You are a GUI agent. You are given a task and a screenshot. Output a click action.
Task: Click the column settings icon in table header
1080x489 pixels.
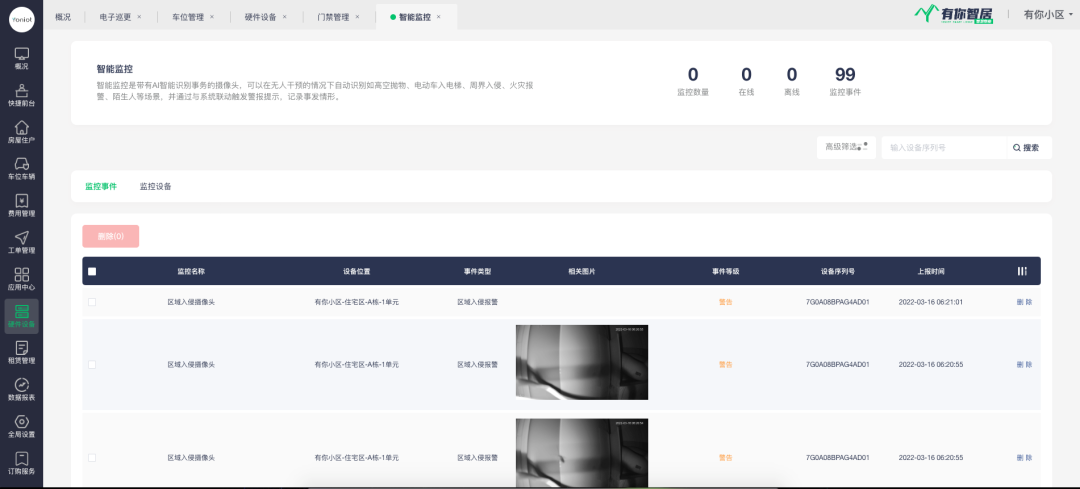(x=1022, y=271)
